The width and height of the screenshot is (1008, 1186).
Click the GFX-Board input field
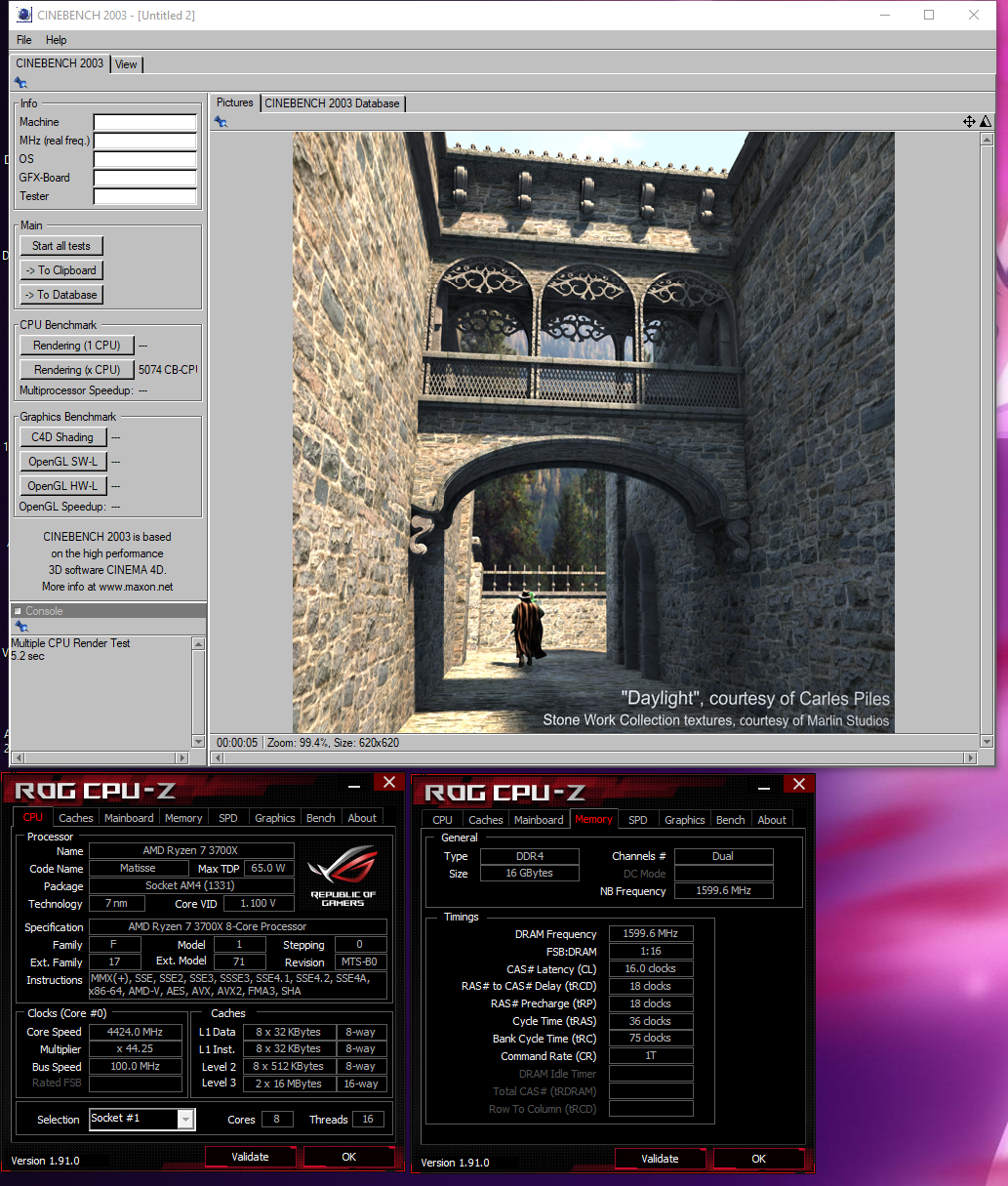145,178
